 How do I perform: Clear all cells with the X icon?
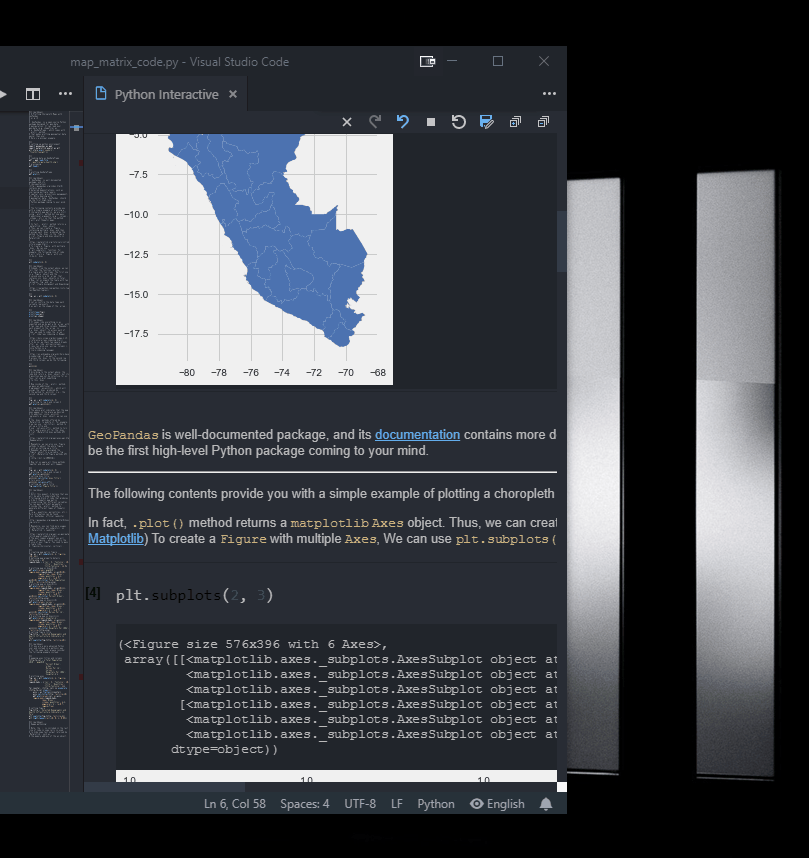click(346, 122)
